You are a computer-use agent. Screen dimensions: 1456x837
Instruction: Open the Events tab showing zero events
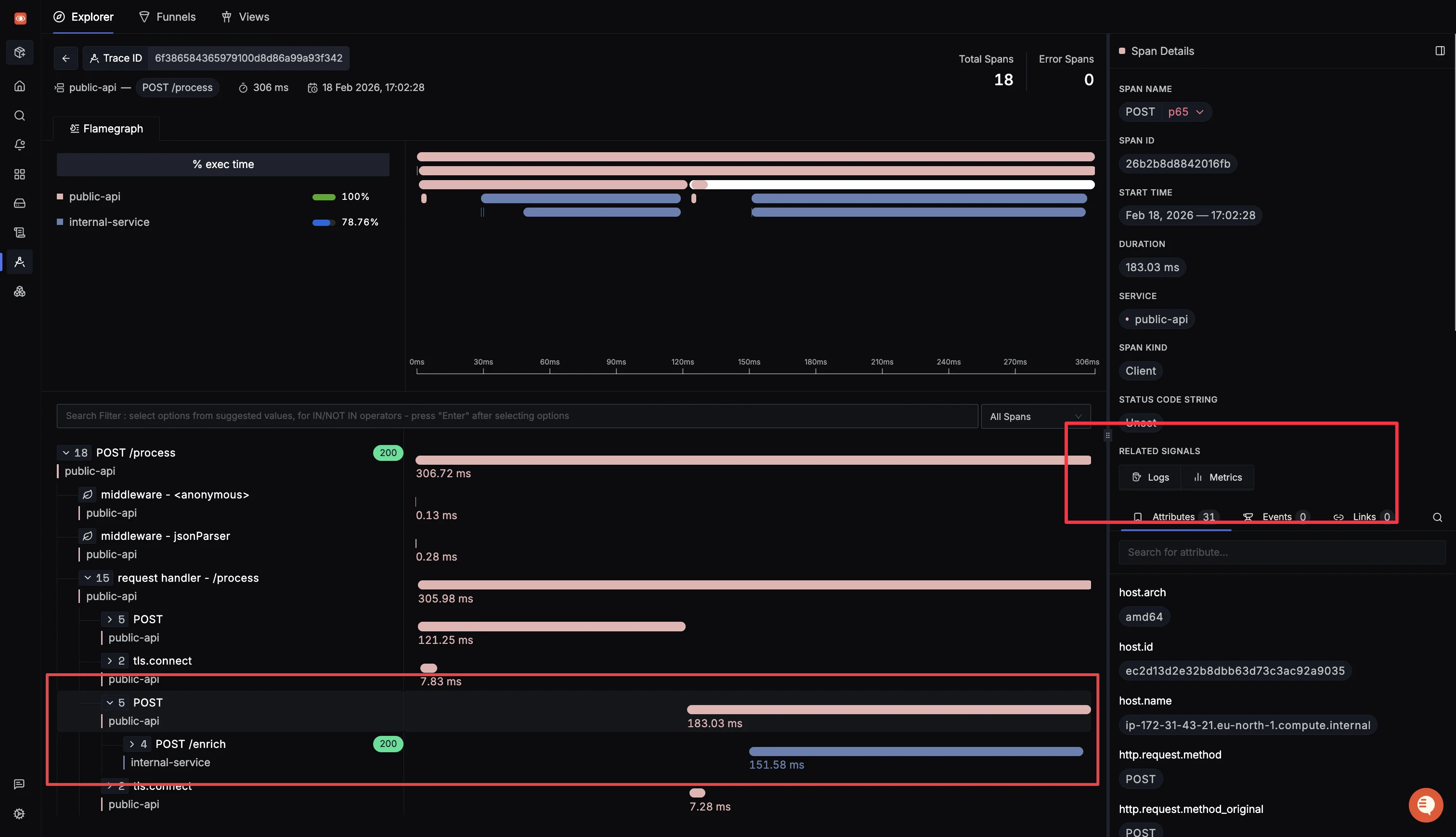click(x=1275, y=517)
